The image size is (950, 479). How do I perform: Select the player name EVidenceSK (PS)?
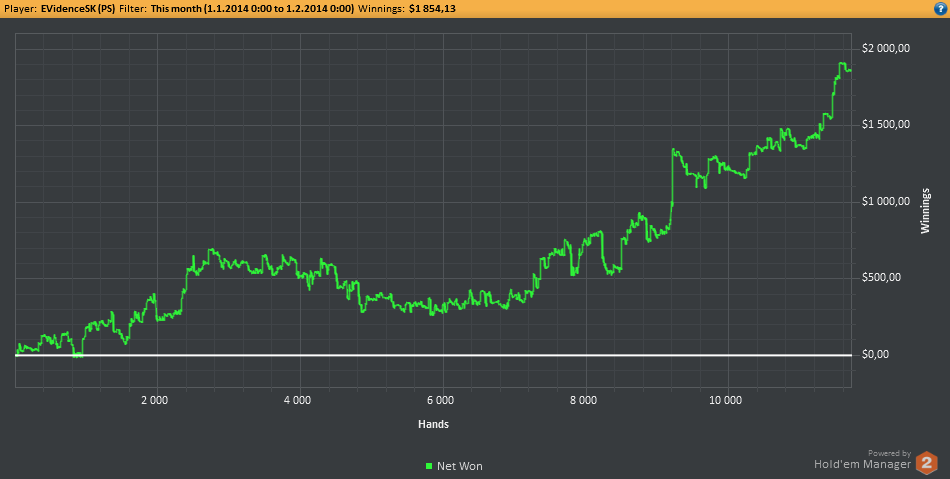(x=78, y=8)
